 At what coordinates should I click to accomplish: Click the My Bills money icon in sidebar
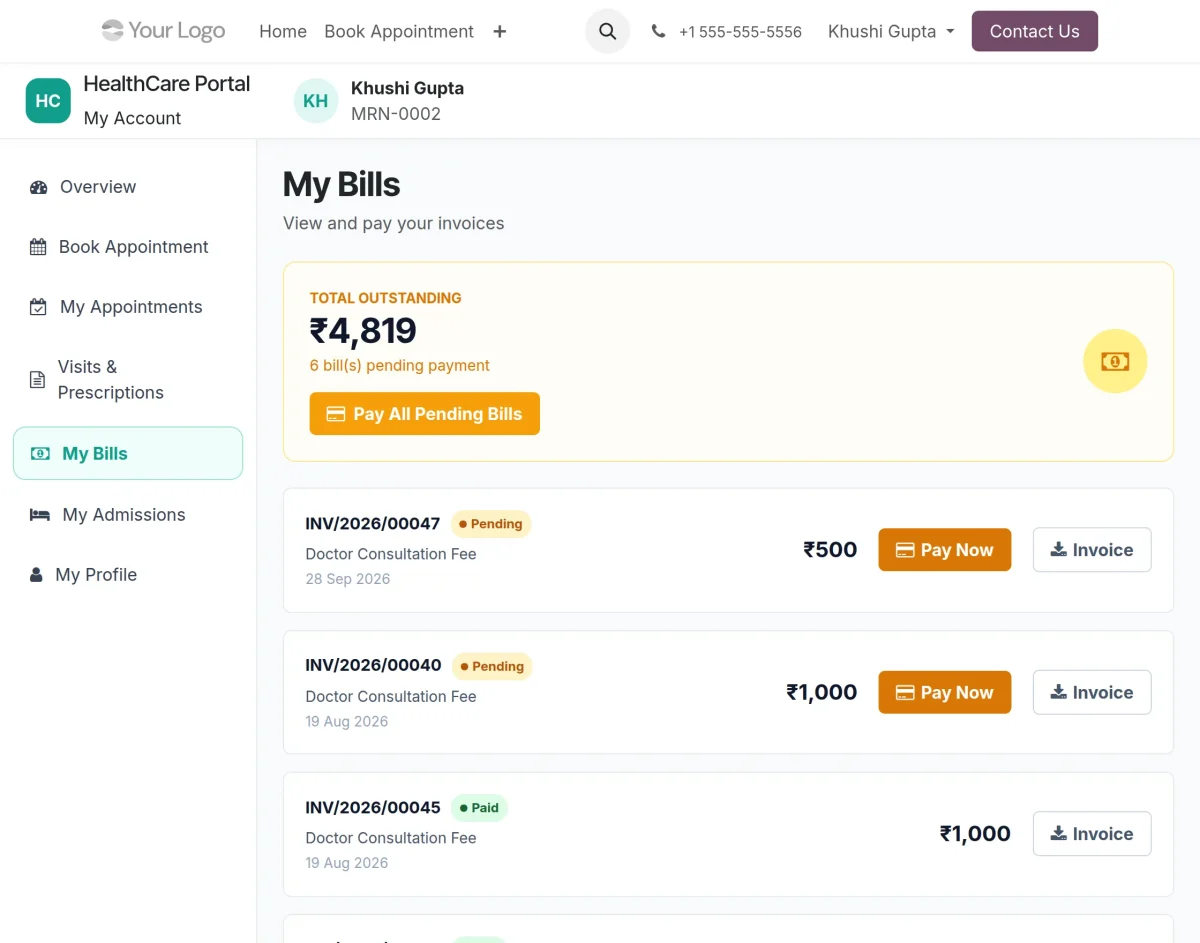40,454
